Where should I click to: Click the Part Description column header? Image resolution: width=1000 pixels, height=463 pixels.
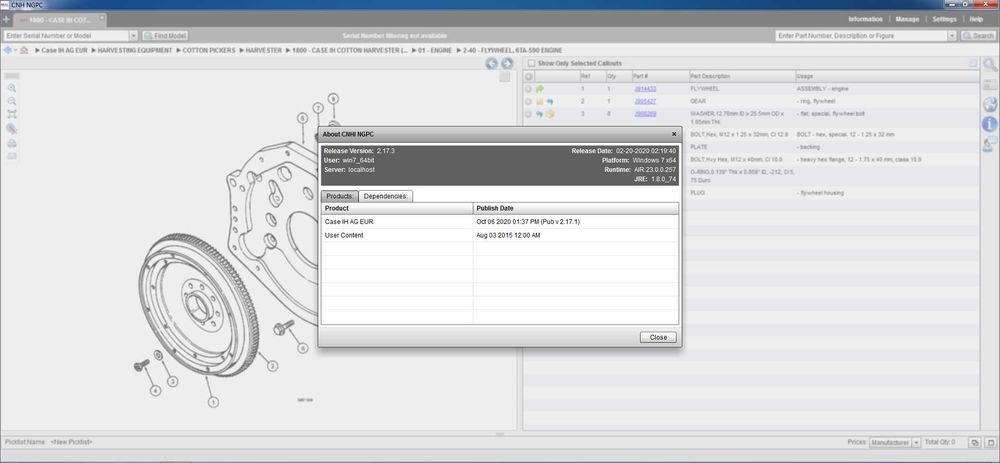[742, 77]
